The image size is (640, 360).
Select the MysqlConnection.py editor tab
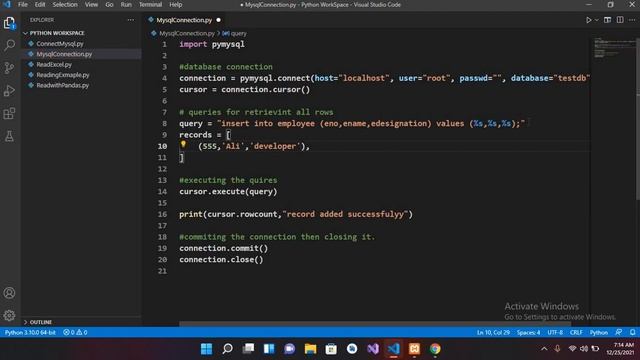184,20
